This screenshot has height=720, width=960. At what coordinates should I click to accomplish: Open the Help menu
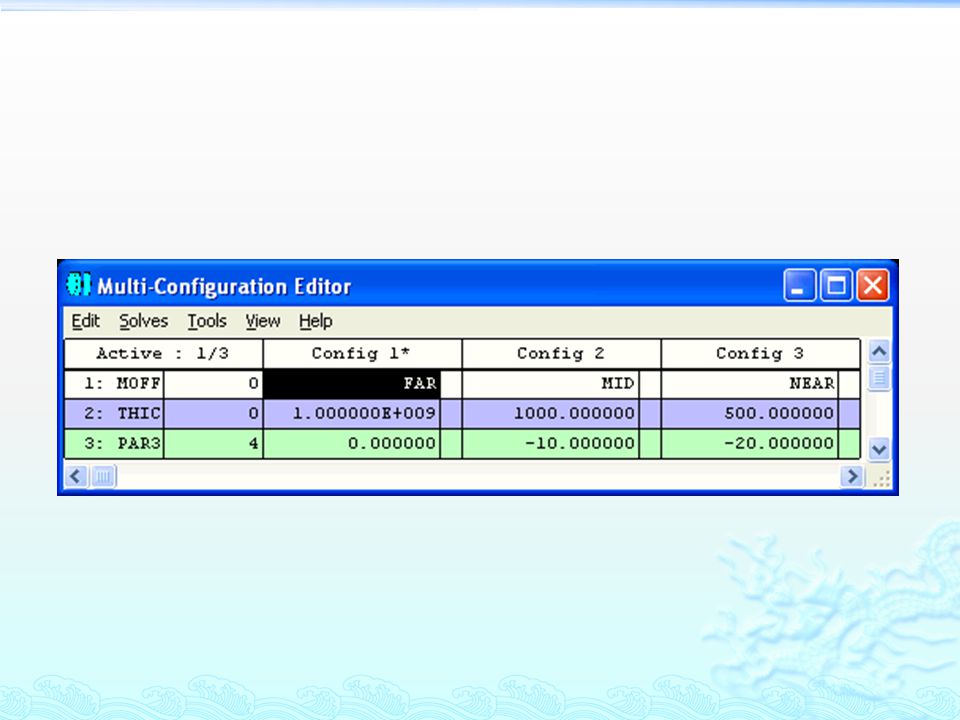(315, 321)
